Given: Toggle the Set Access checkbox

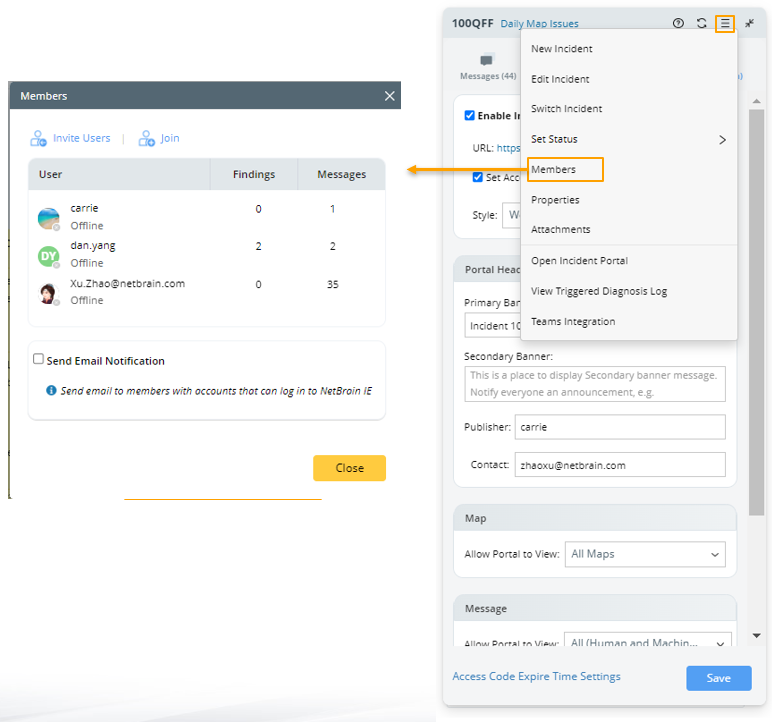Looking at the screenshot, I should (478, 177).
